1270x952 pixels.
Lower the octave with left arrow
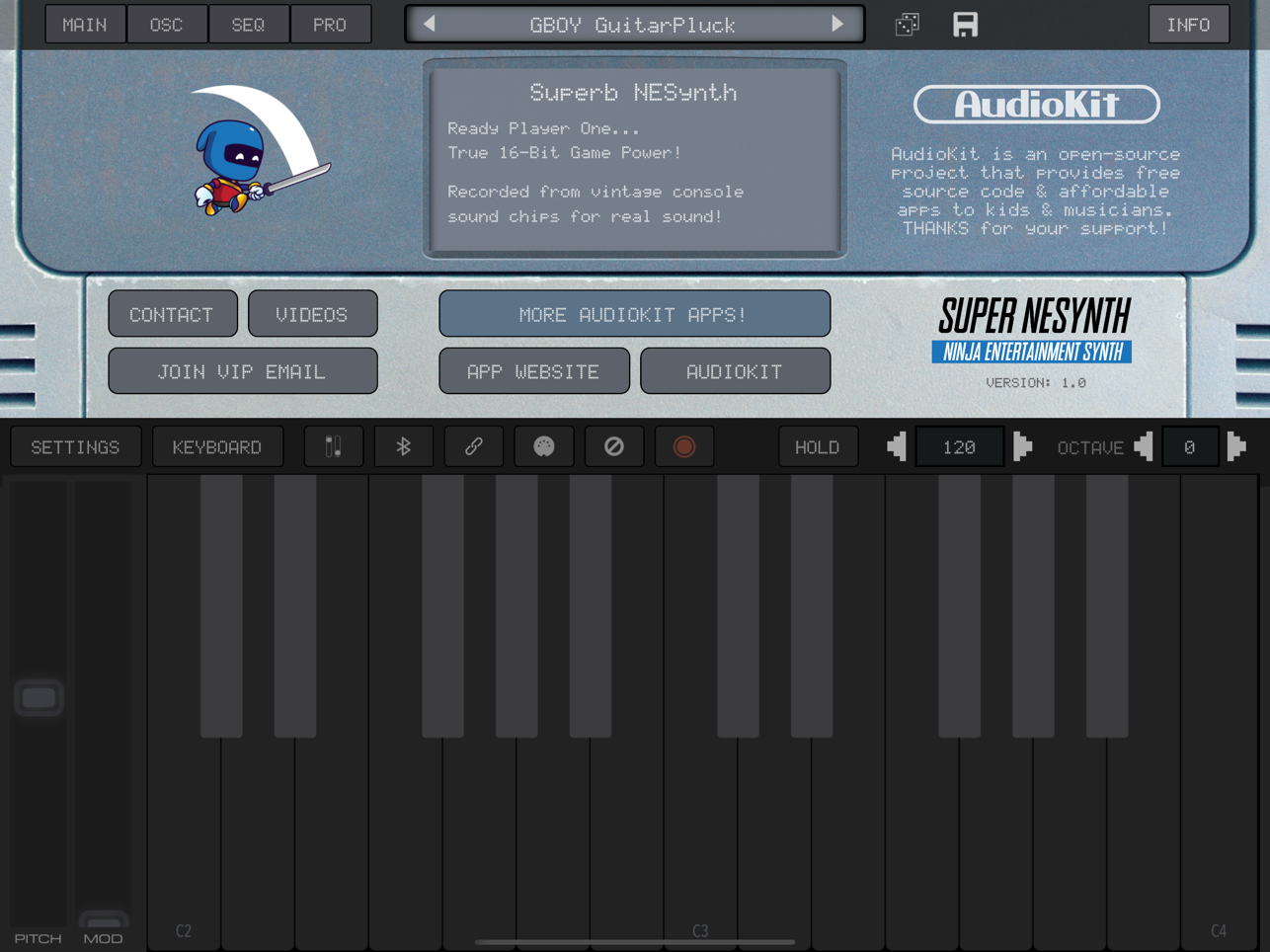click(1145, 447)
